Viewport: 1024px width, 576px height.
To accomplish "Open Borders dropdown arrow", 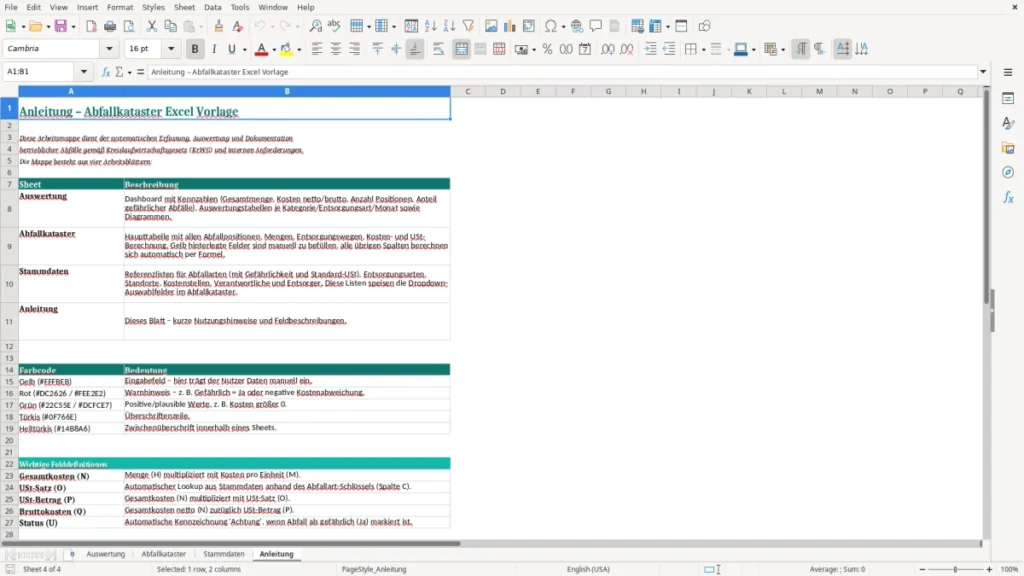I will pyautogui.click(x=703, y=50).
